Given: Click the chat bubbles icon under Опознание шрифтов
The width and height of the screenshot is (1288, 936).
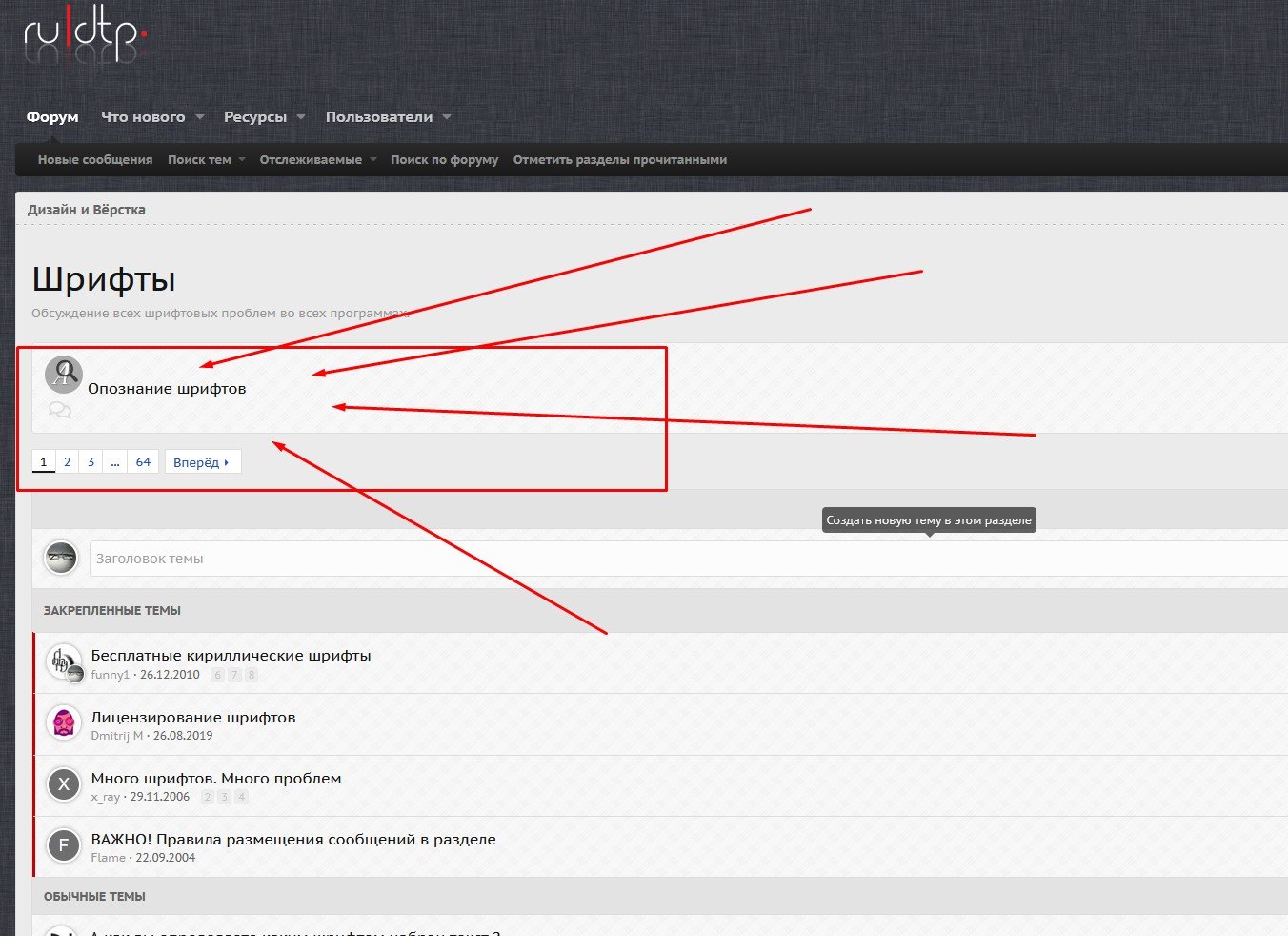Looking at the screenshot, I should tap(59, 410).
